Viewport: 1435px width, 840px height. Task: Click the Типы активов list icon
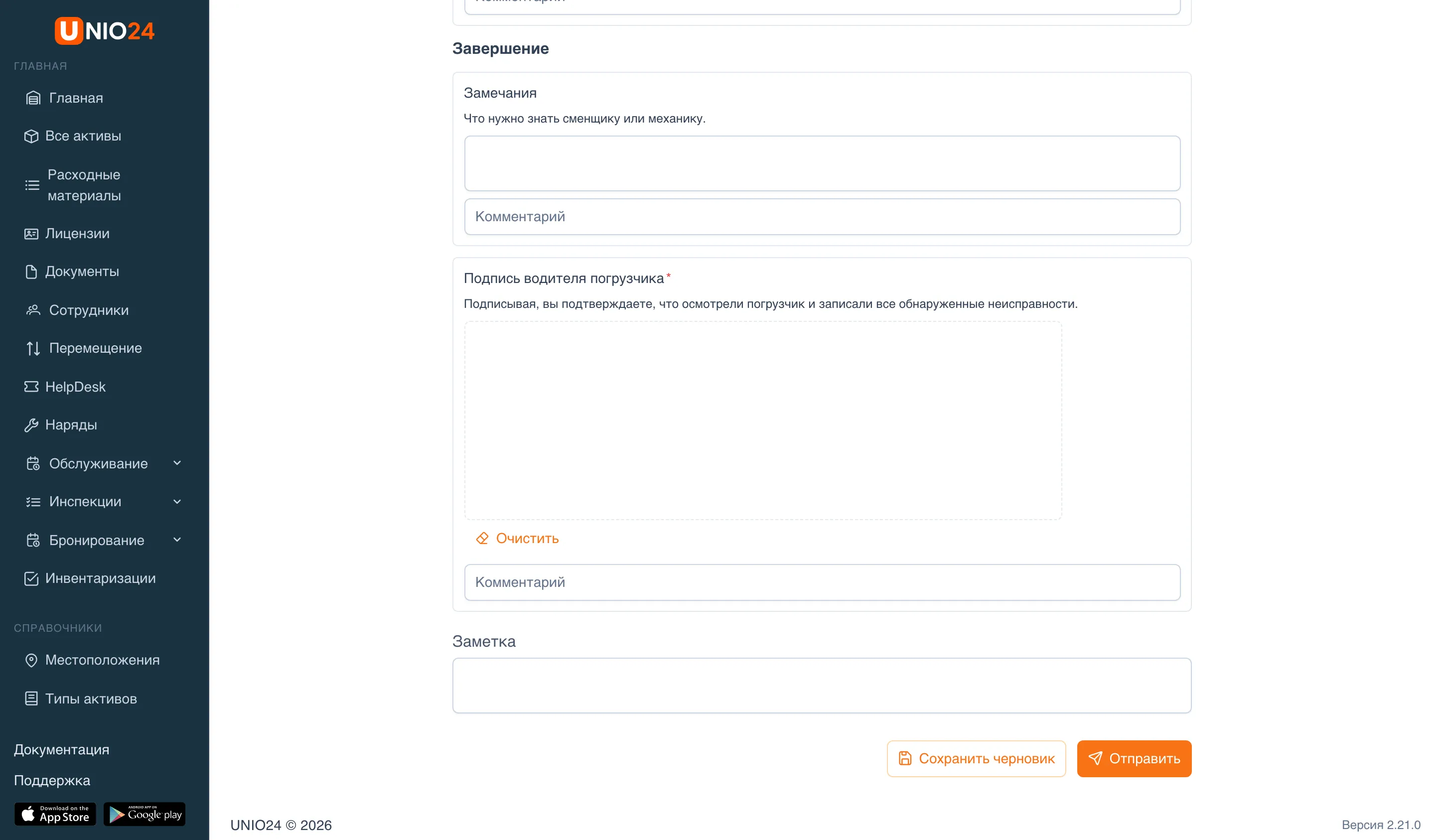(x=31, y=699)
